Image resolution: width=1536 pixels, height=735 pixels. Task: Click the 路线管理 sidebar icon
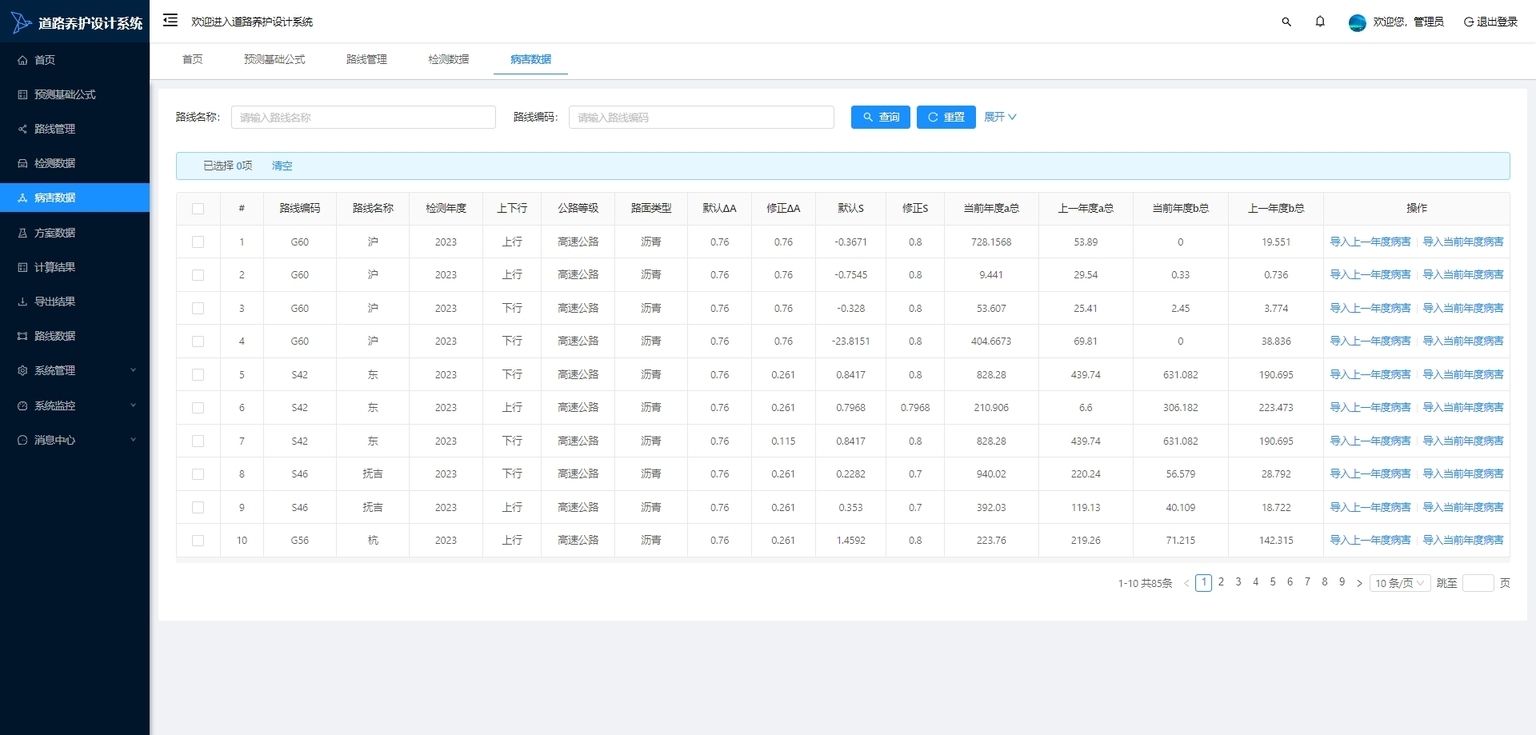23,129
